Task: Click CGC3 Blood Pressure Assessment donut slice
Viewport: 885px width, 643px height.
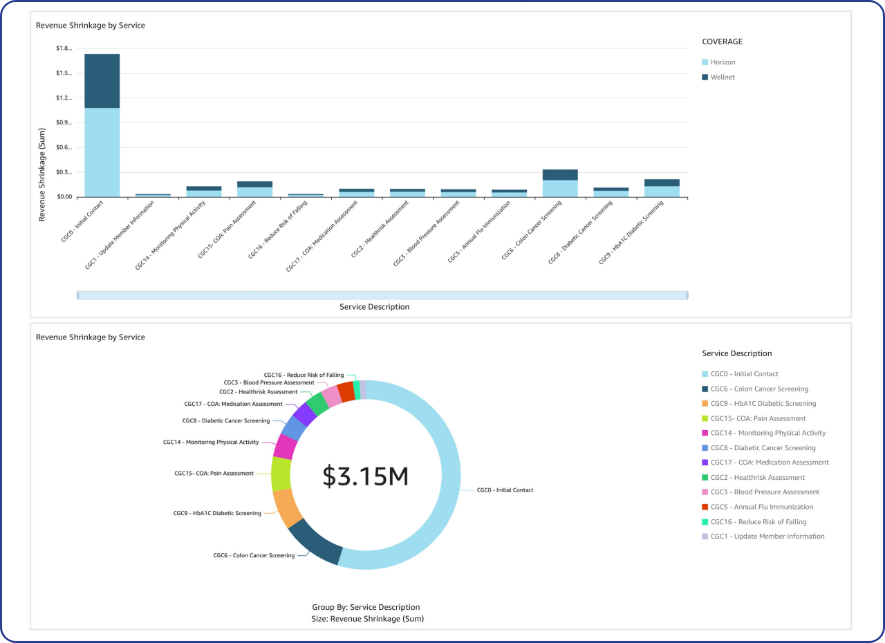Action: point(331,396)
